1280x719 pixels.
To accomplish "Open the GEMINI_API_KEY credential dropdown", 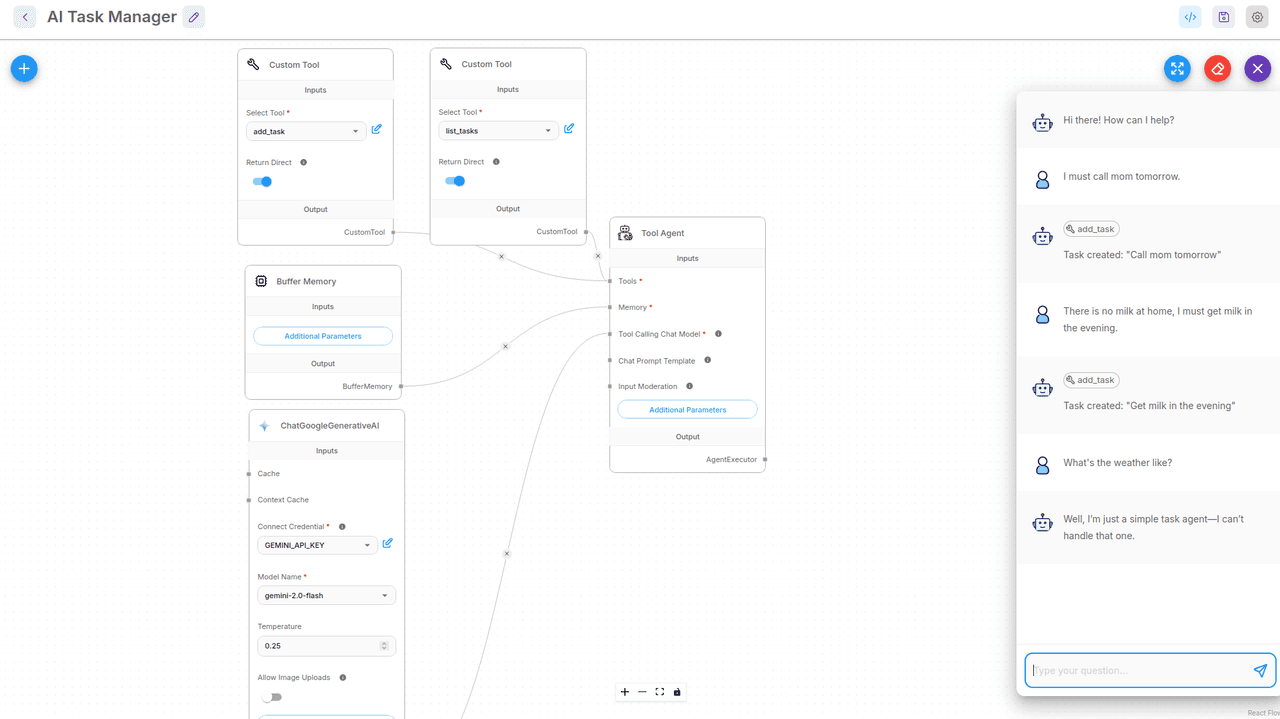I will click(x=317, y=545).
